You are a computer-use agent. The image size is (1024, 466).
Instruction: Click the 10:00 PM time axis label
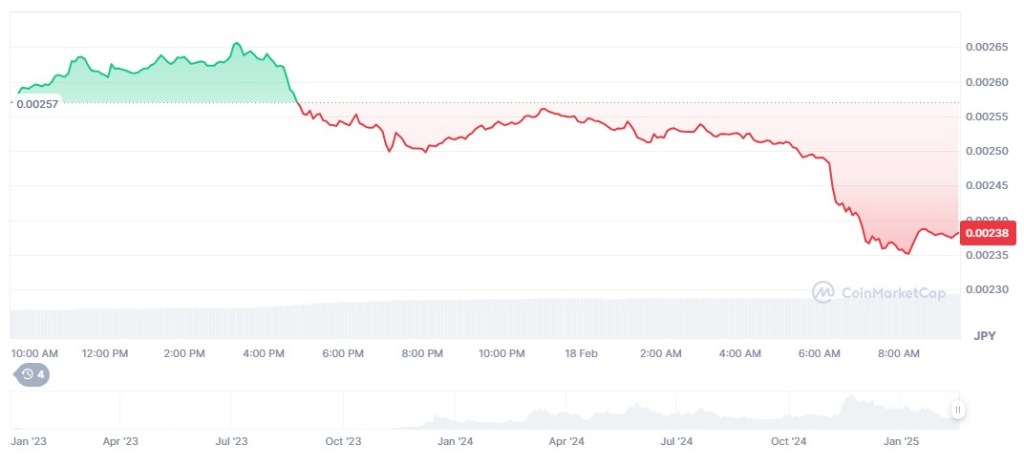click(502, 354)
